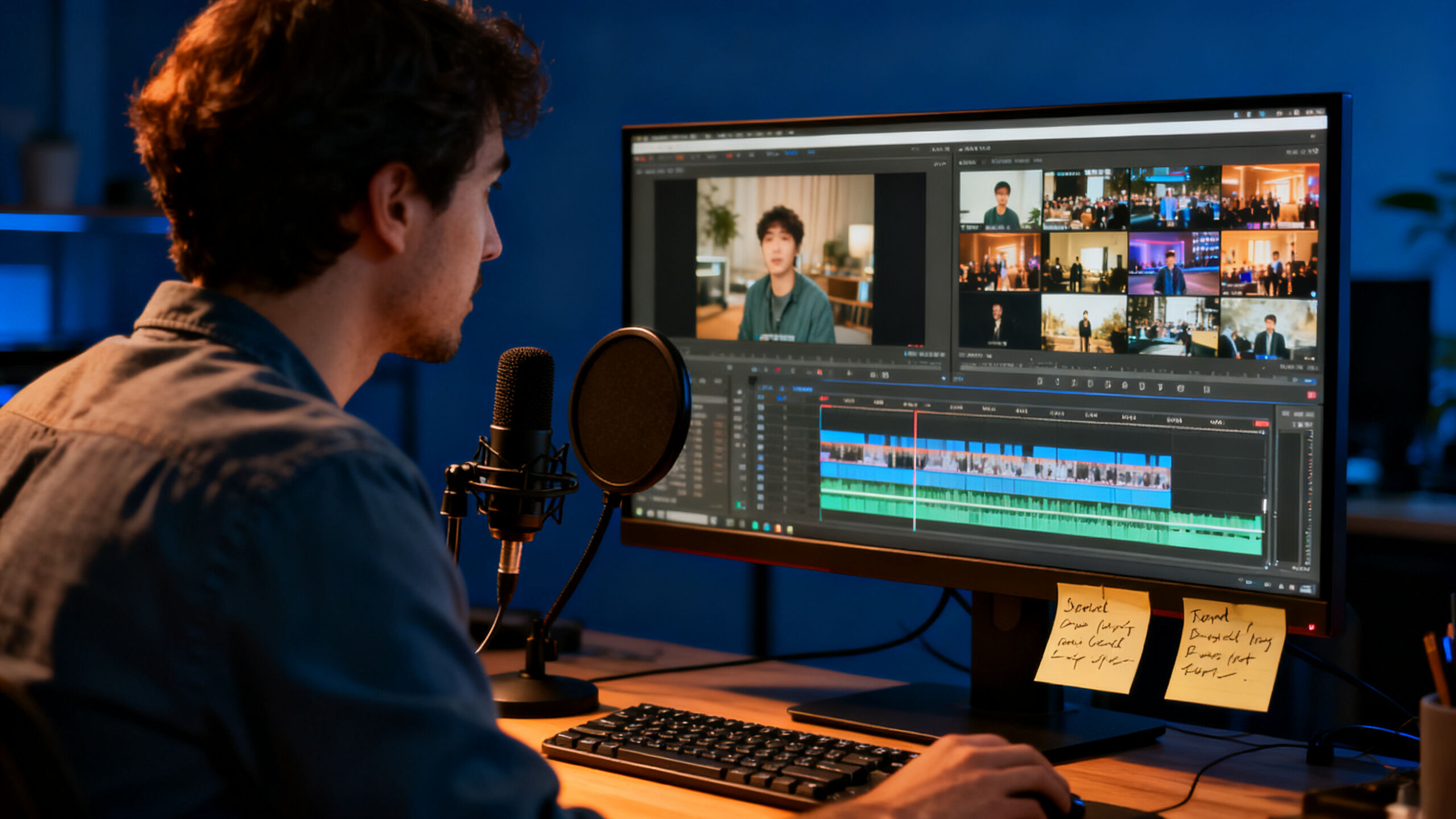Screen dimensions: 1456x819
Task: Select the bottom-right thumbnail of man in dark suit
Action: (1269, 329)
